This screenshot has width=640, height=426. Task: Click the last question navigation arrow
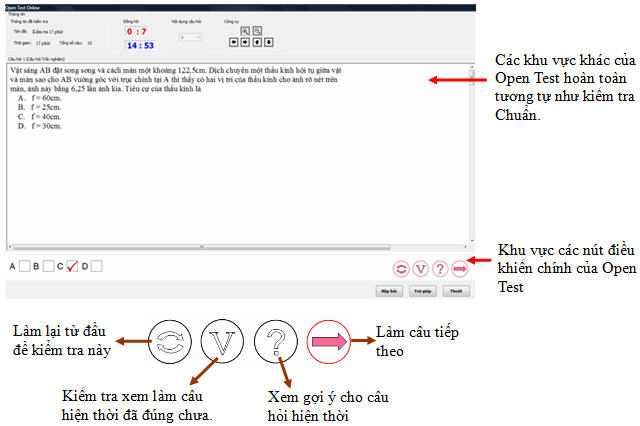click(x=269, y=42)
